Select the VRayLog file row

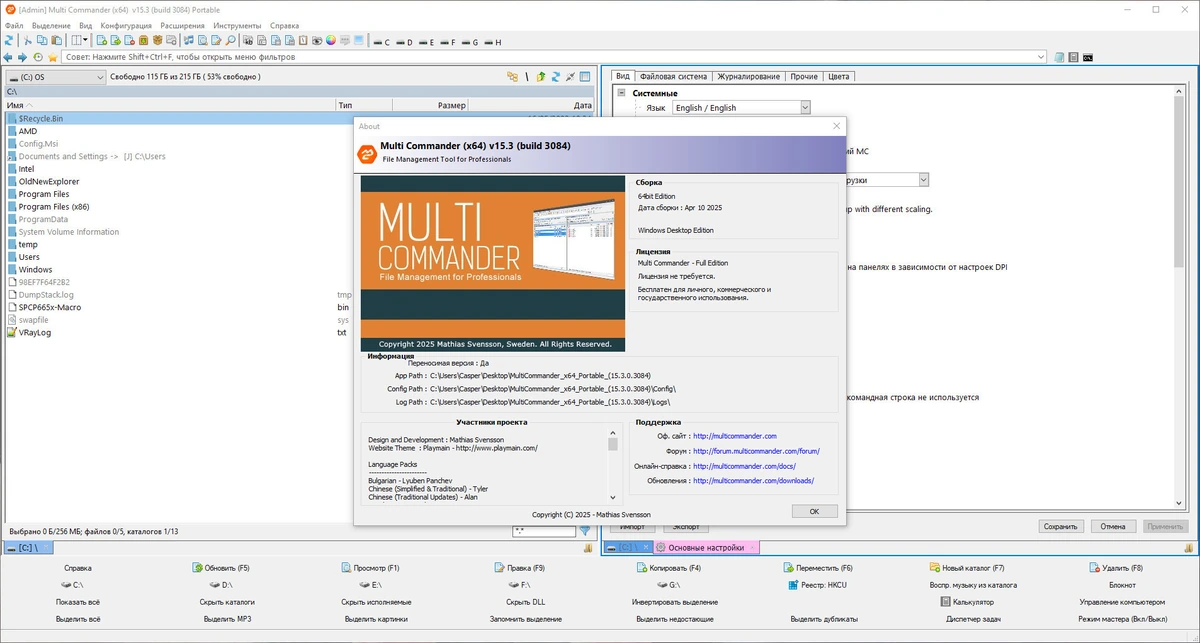[35, 333]
